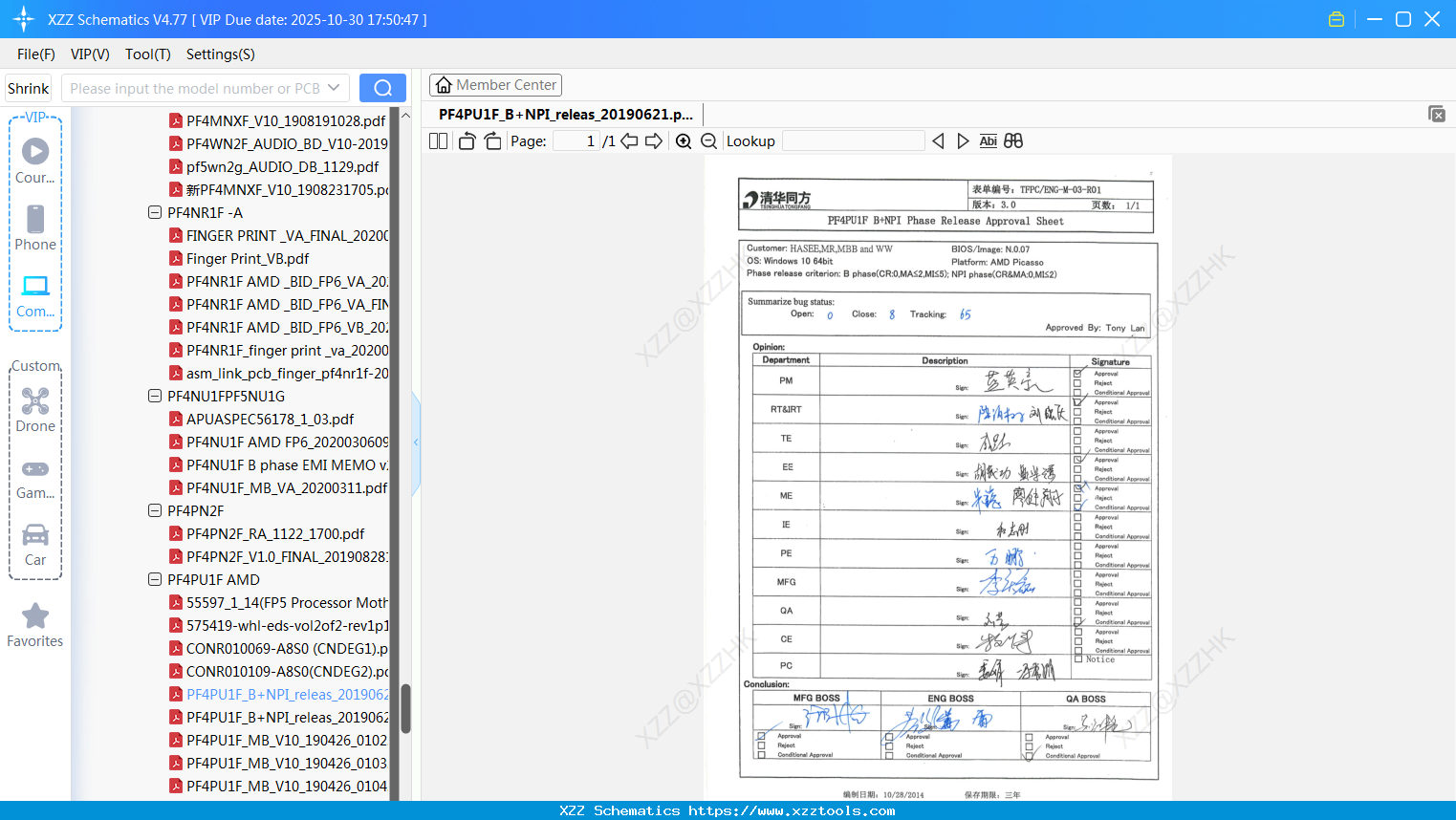Collapse the PF4NR1F -A folder
The image size is (1456, 820).
coord(155,212)
